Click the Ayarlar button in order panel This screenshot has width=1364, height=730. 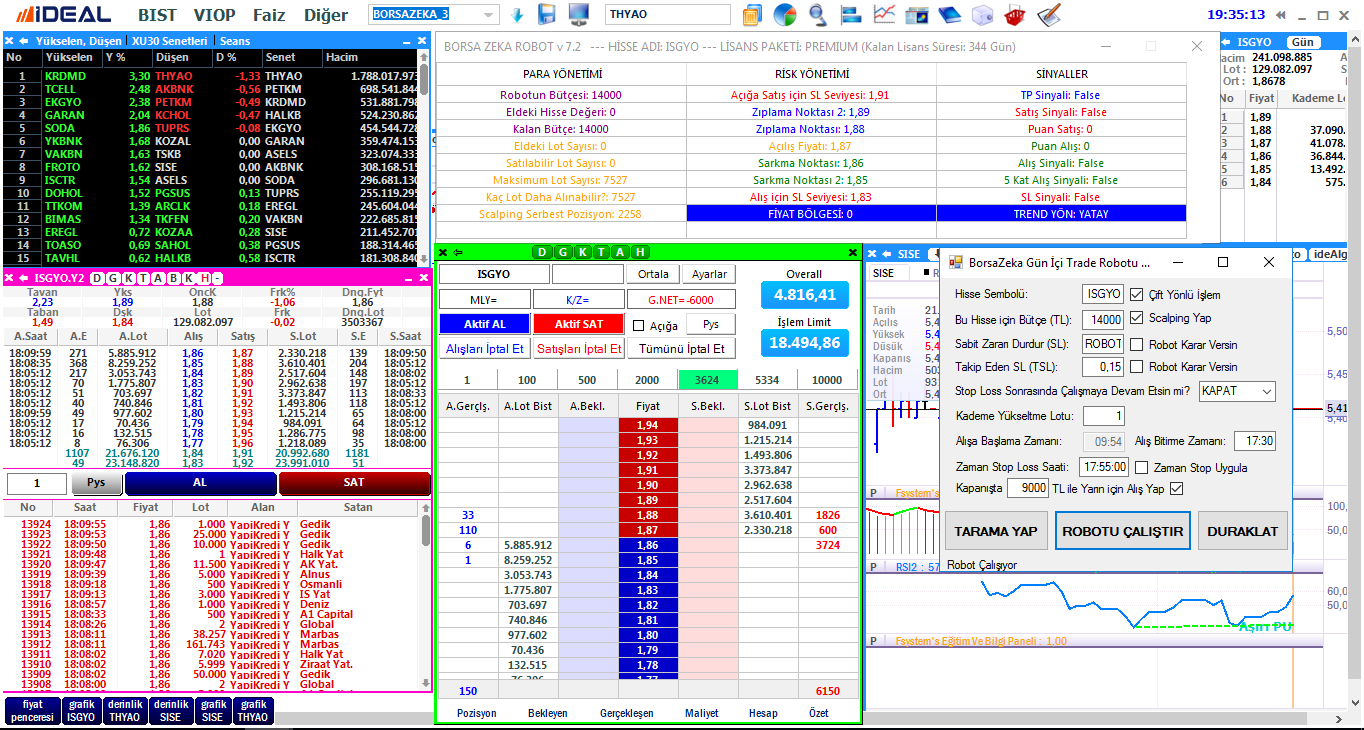click(709, 274)
